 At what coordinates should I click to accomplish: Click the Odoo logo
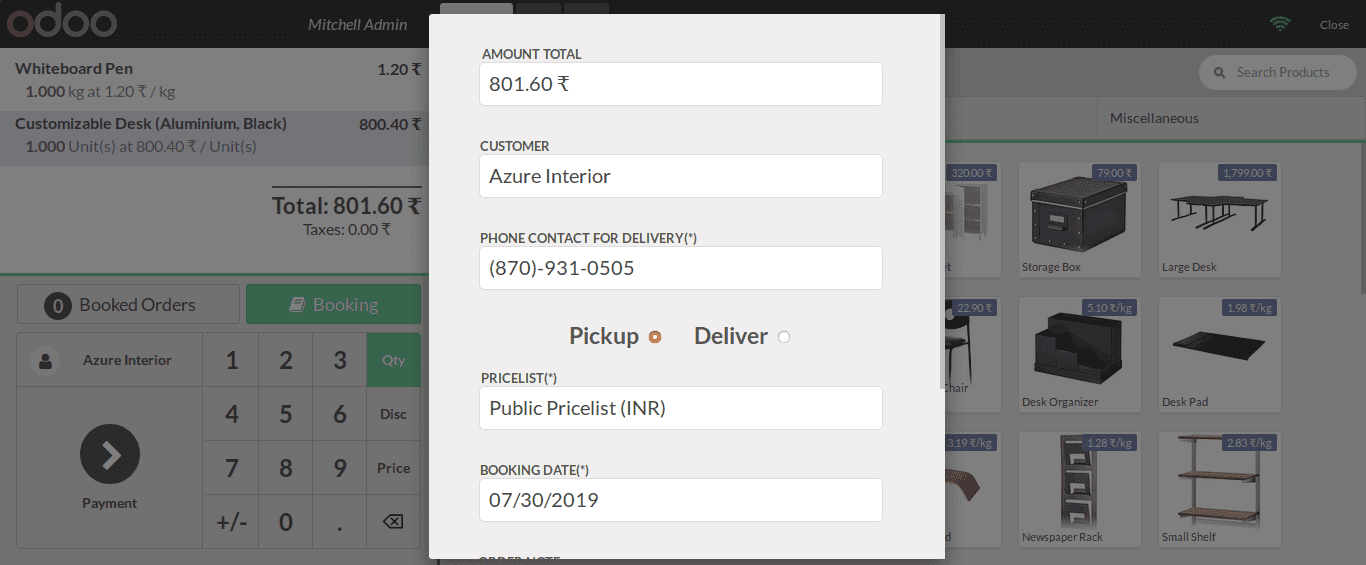click(62, 22)
